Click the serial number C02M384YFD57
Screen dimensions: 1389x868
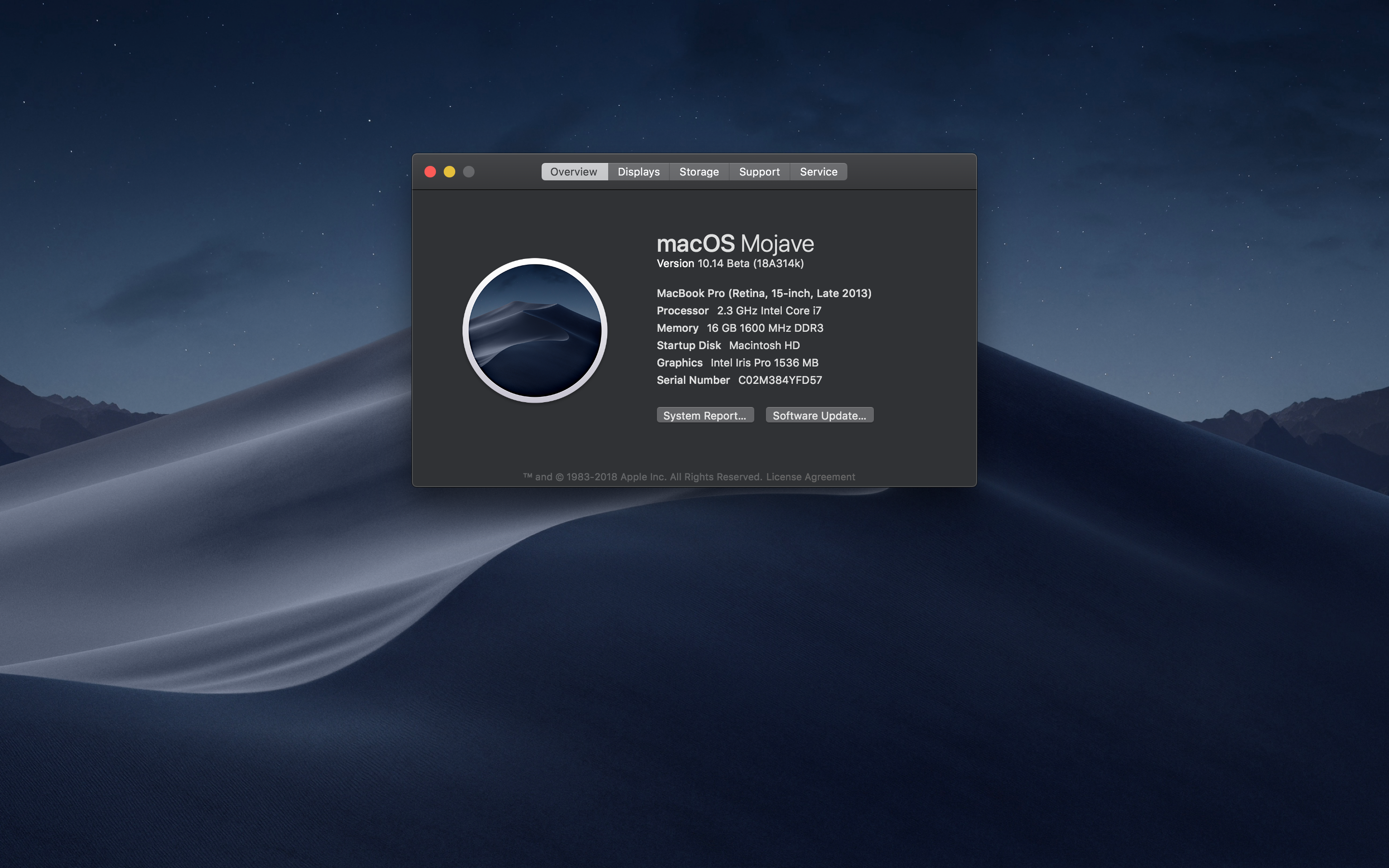click(x=780, y=380)
